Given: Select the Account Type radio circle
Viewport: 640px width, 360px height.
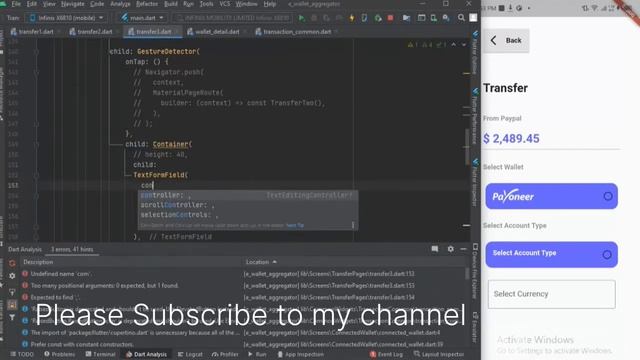Looking at the screenshot, I should point(607,255).
